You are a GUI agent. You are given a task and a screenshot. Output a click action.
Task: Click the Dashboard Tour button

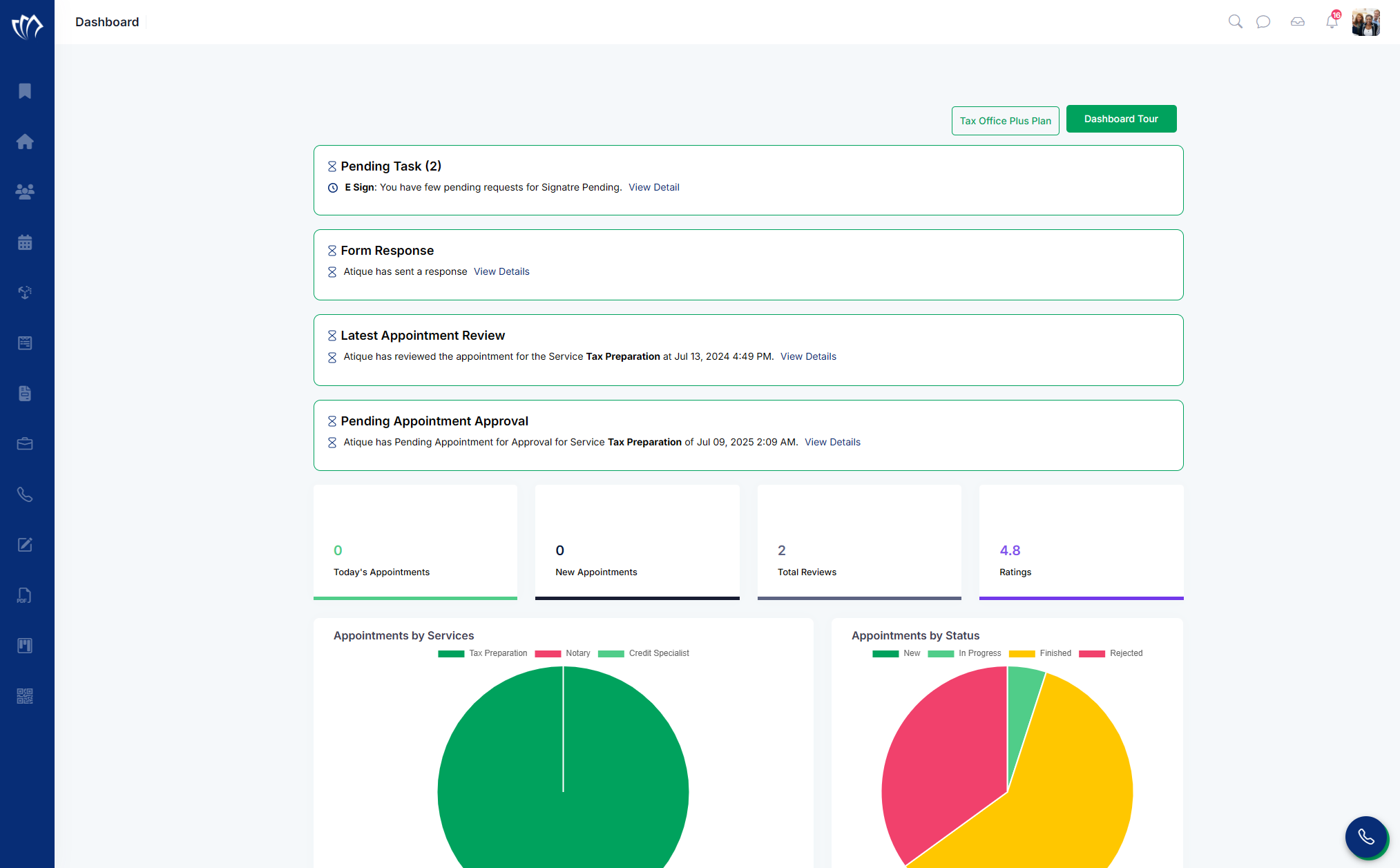[1121, 119]
